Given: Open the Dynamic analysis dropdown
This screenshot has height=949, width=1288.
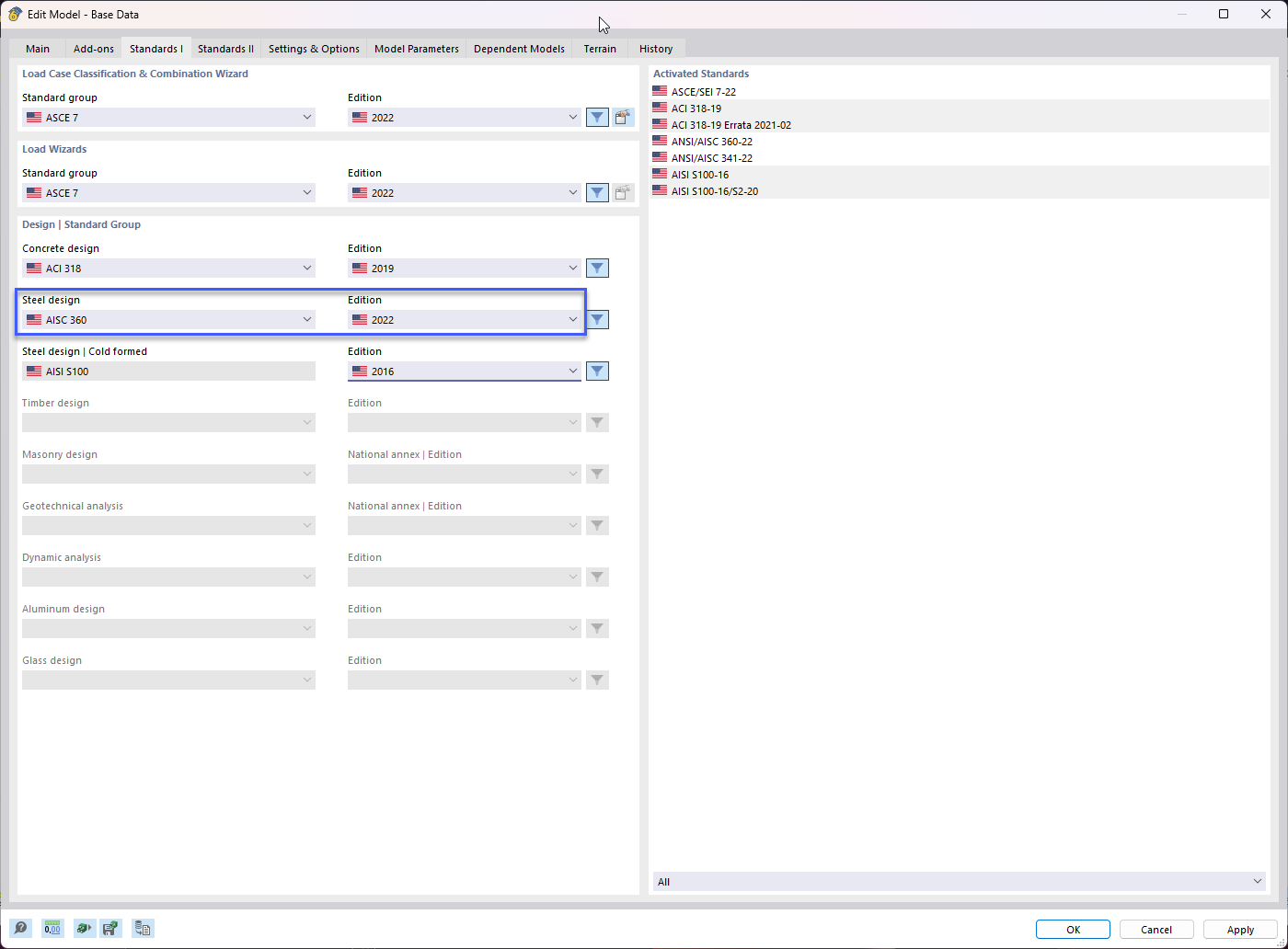Looking at the screenshot, I should click(168, 577).
